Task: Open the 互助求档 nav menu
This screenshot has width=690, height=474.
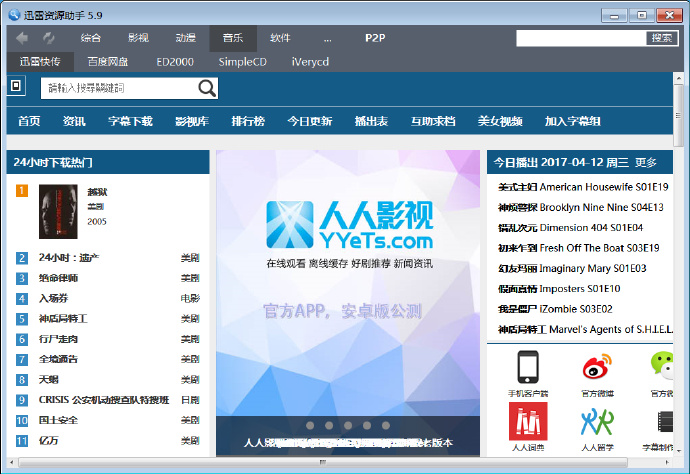Action: 433,121
